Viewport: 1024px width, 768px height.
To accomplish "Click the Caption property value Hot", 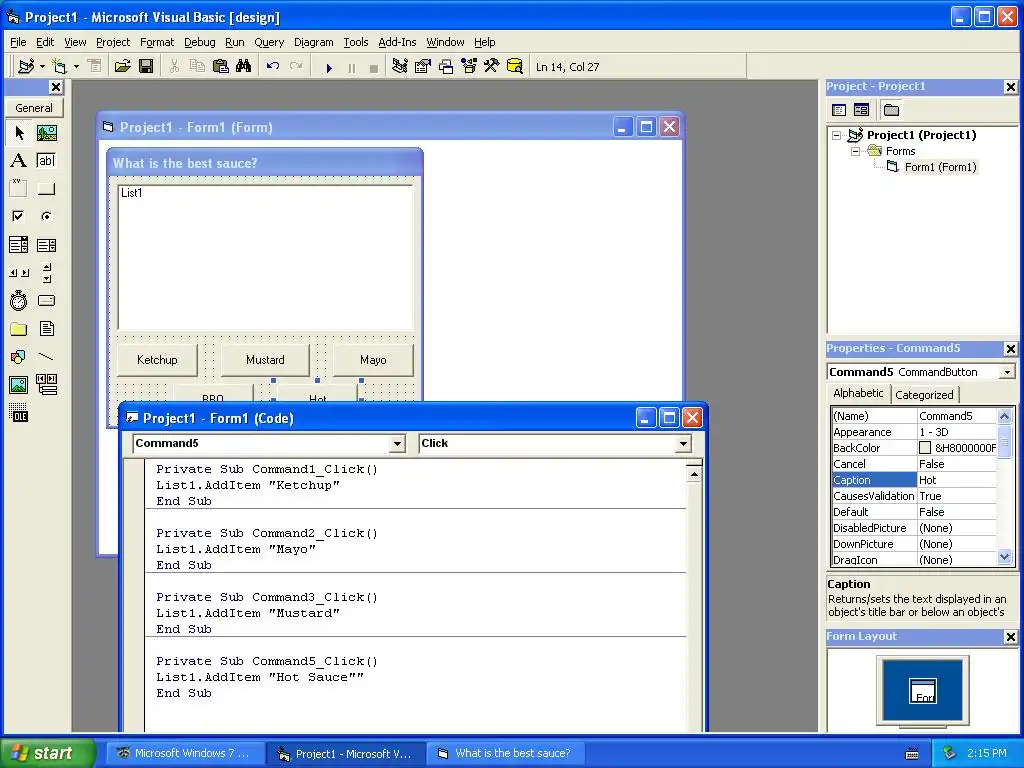I will [957, 480].
